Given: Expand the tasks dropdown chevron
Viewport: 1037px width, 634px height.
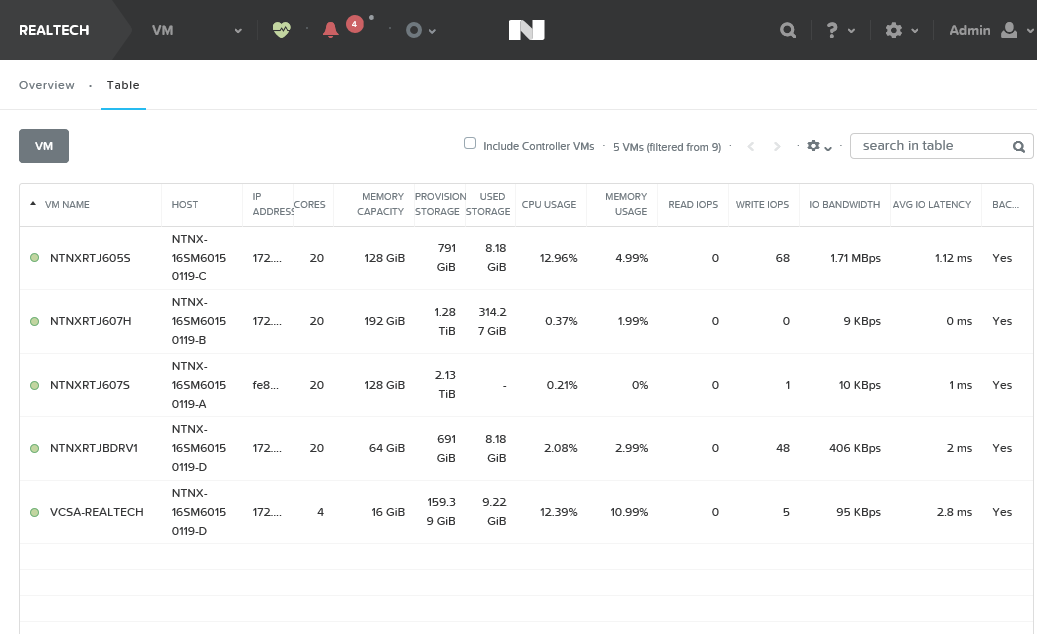Looking at the screenshot, I should coord(433,31).
